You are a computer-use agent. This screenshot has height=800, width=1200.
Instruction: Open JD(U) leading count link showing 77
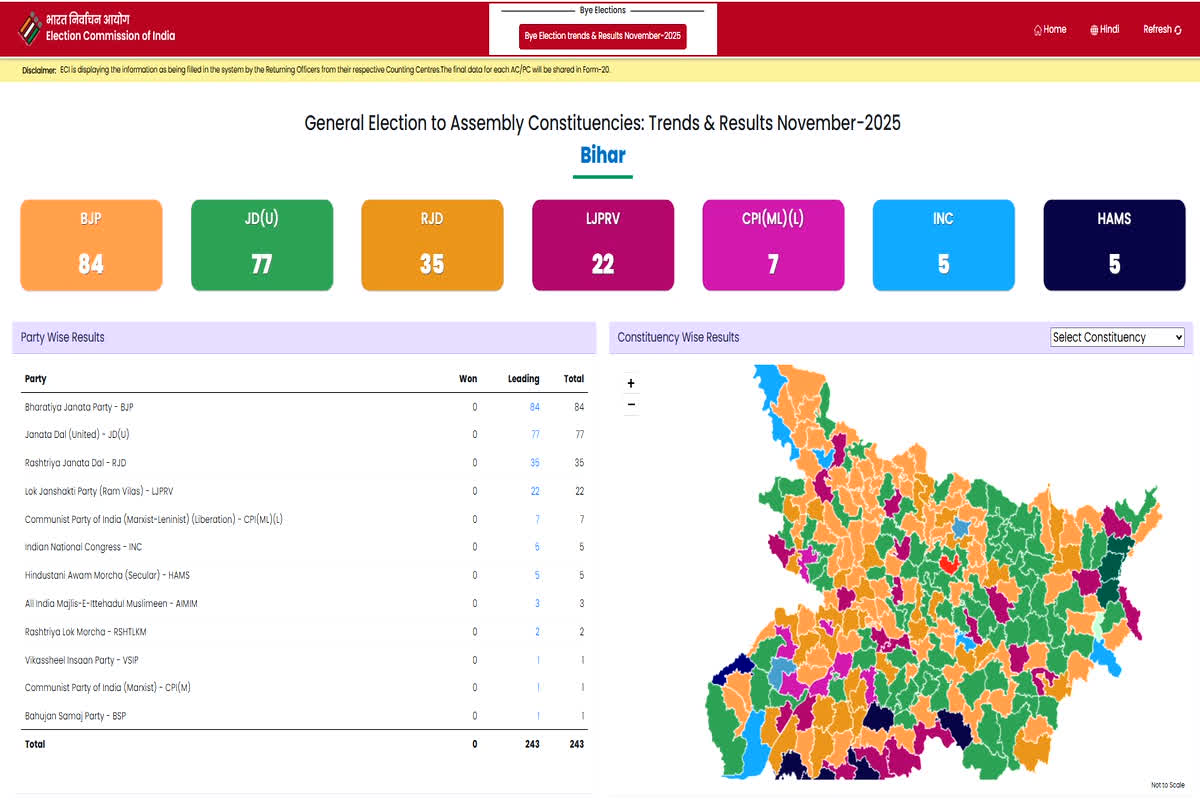(535, 435)
